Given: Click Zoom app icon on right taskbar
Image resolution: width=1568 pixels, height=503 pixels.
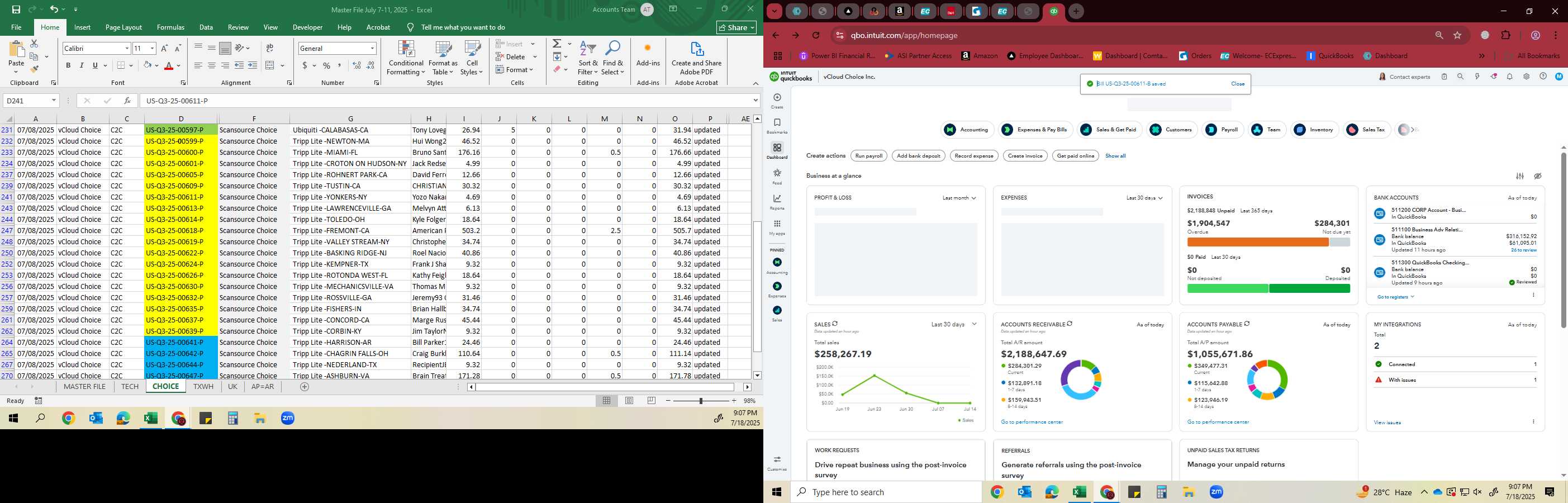Looking at the screenshot, I should pos(1216,492).
